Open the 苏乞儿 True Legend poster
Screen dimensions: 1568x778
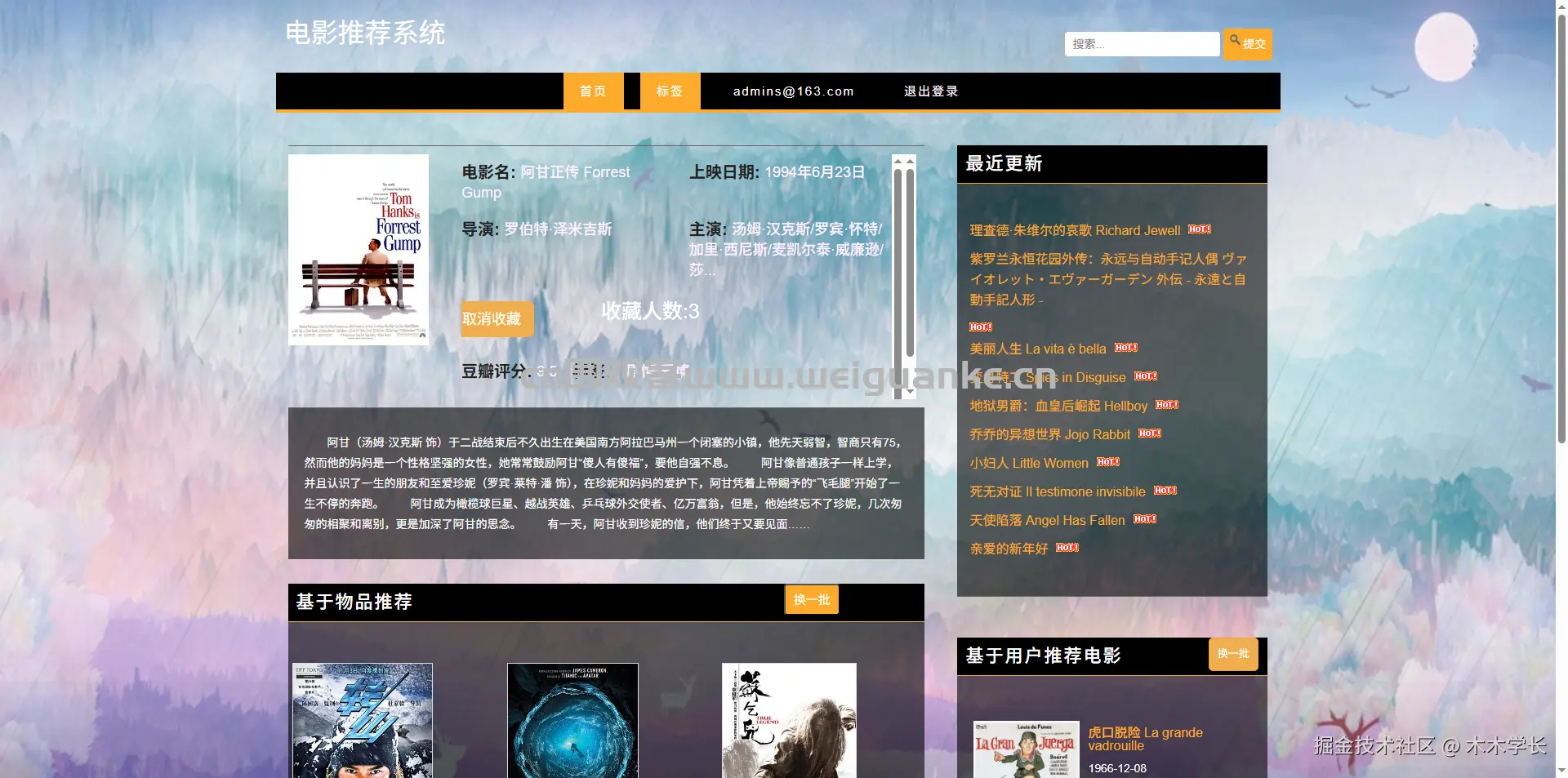[x=789, y=721]
